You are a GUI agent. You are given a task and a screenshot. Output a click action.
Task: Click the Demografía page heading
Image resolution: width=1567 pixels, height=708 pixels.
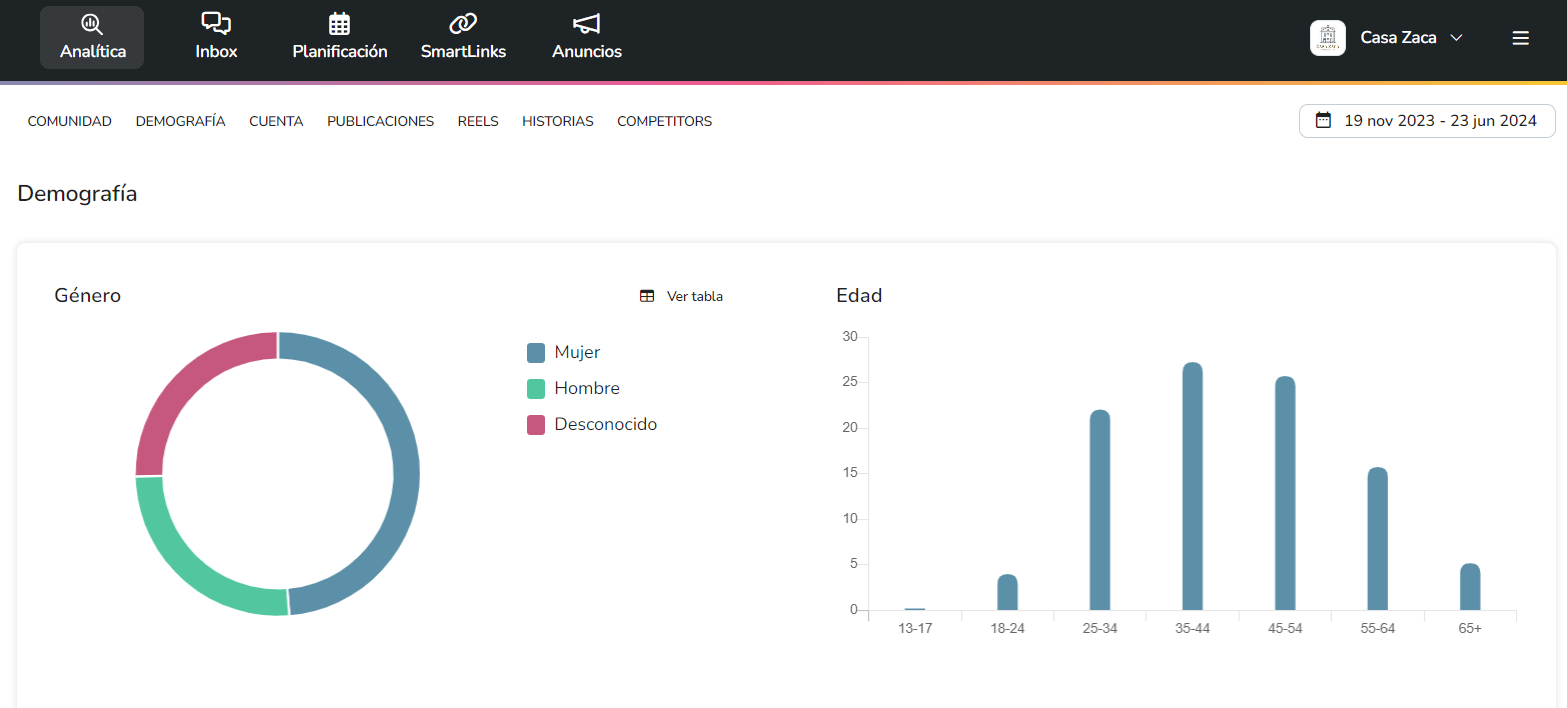(77, 194)
